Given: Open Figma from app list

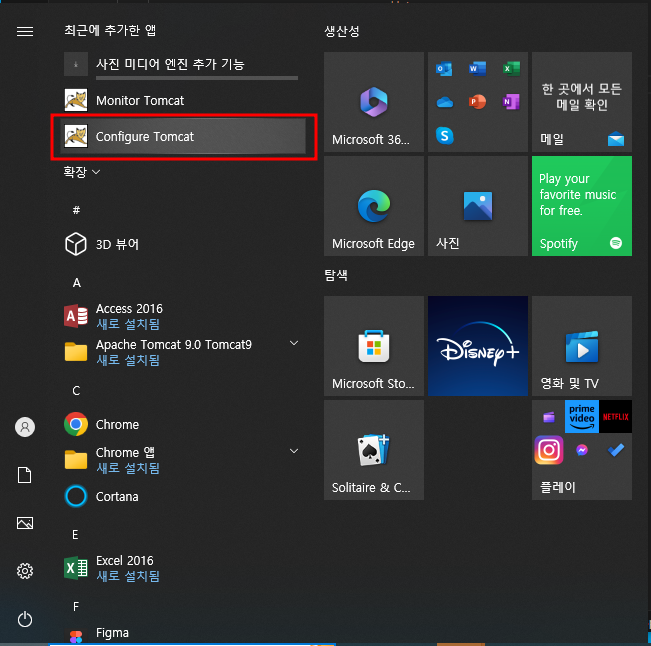Looking at the screenshot, I should point(183,634).
